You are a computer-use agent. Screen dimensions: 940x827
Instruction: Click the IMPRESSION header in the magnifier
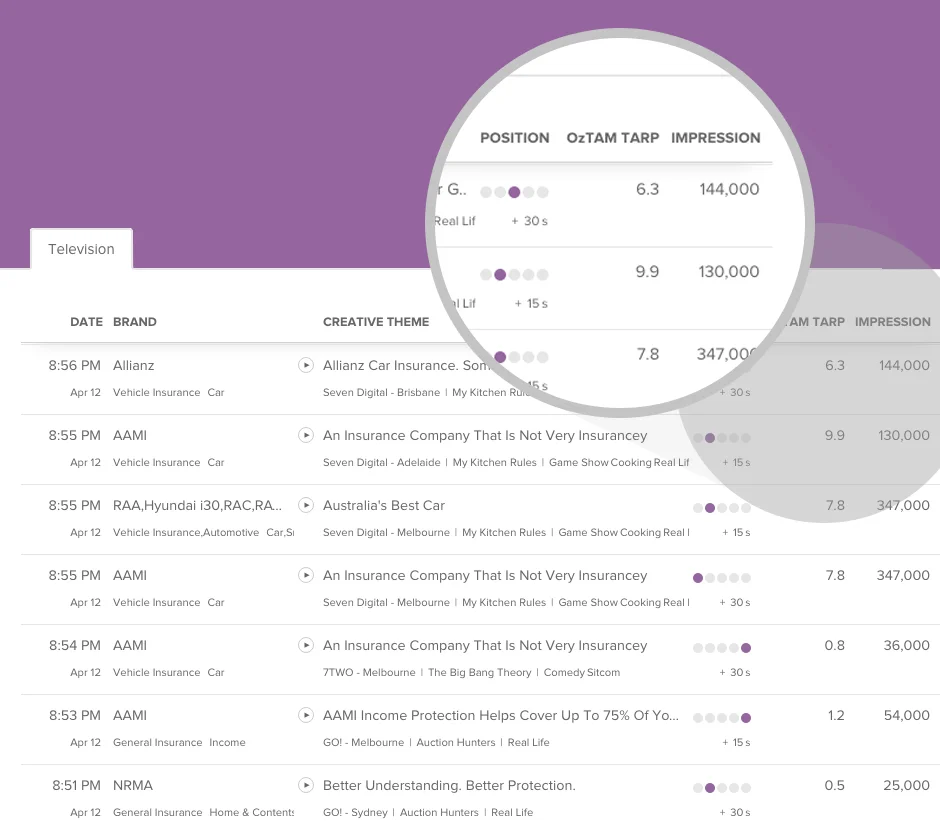[x=715, y=138]
